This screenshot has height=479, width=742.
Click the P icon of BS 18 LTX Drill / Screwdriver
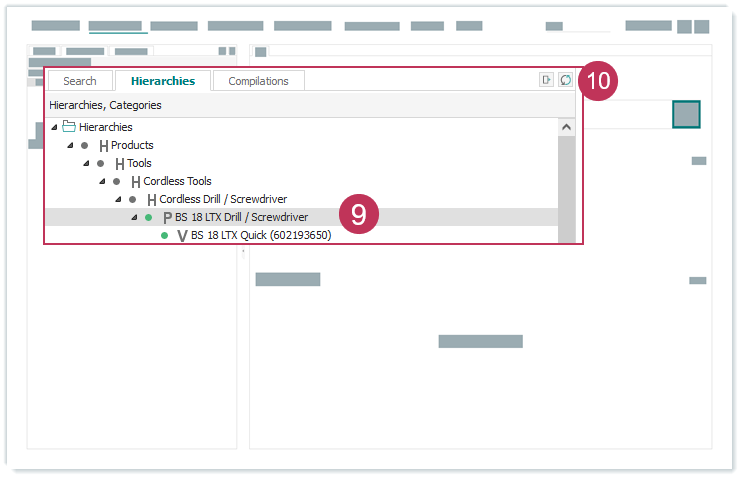pyautogui.click(x=167, y=218)
